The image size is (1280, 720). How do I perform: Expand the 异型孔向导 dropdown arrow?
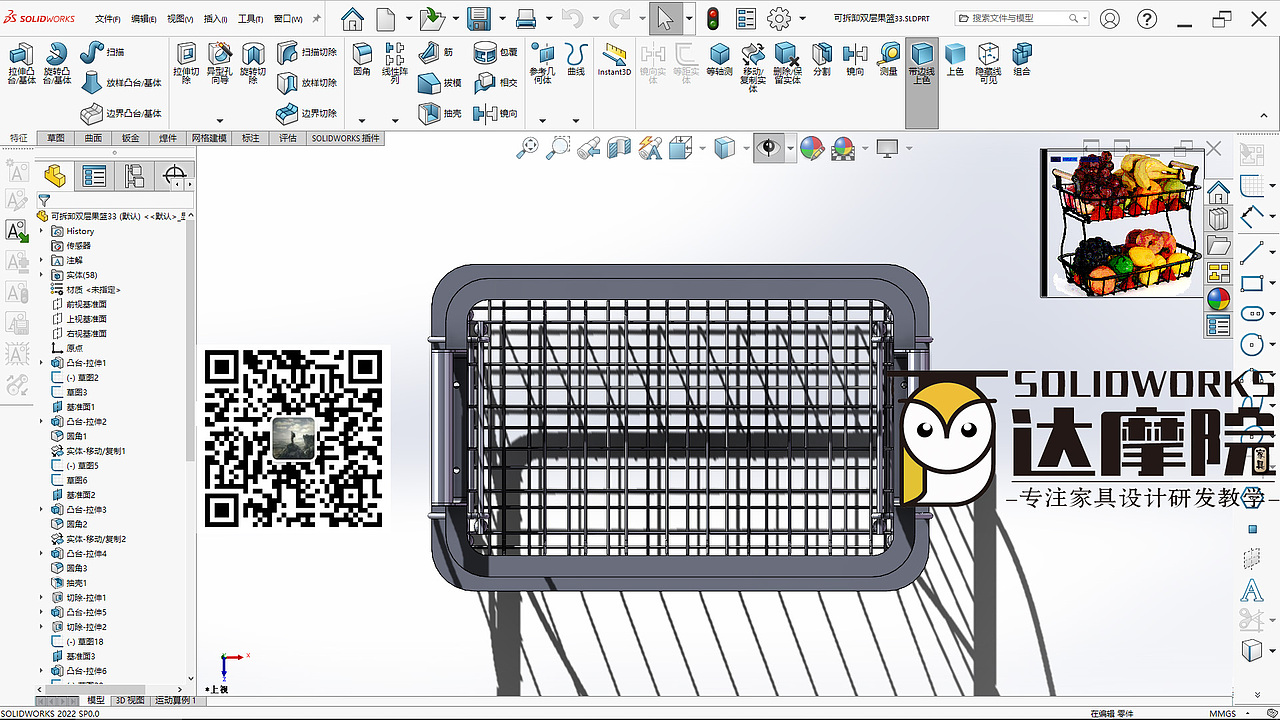pos(221,121)
